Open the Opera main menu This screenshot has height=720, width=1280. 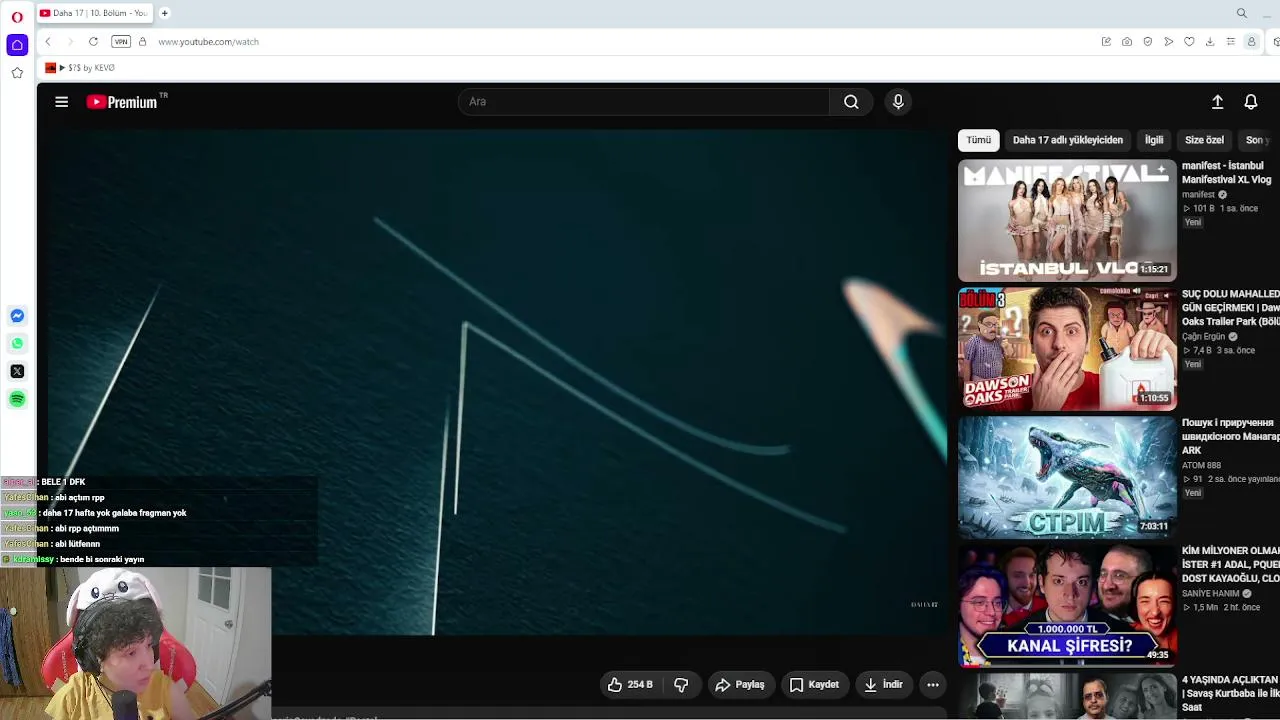click(17, 17)
